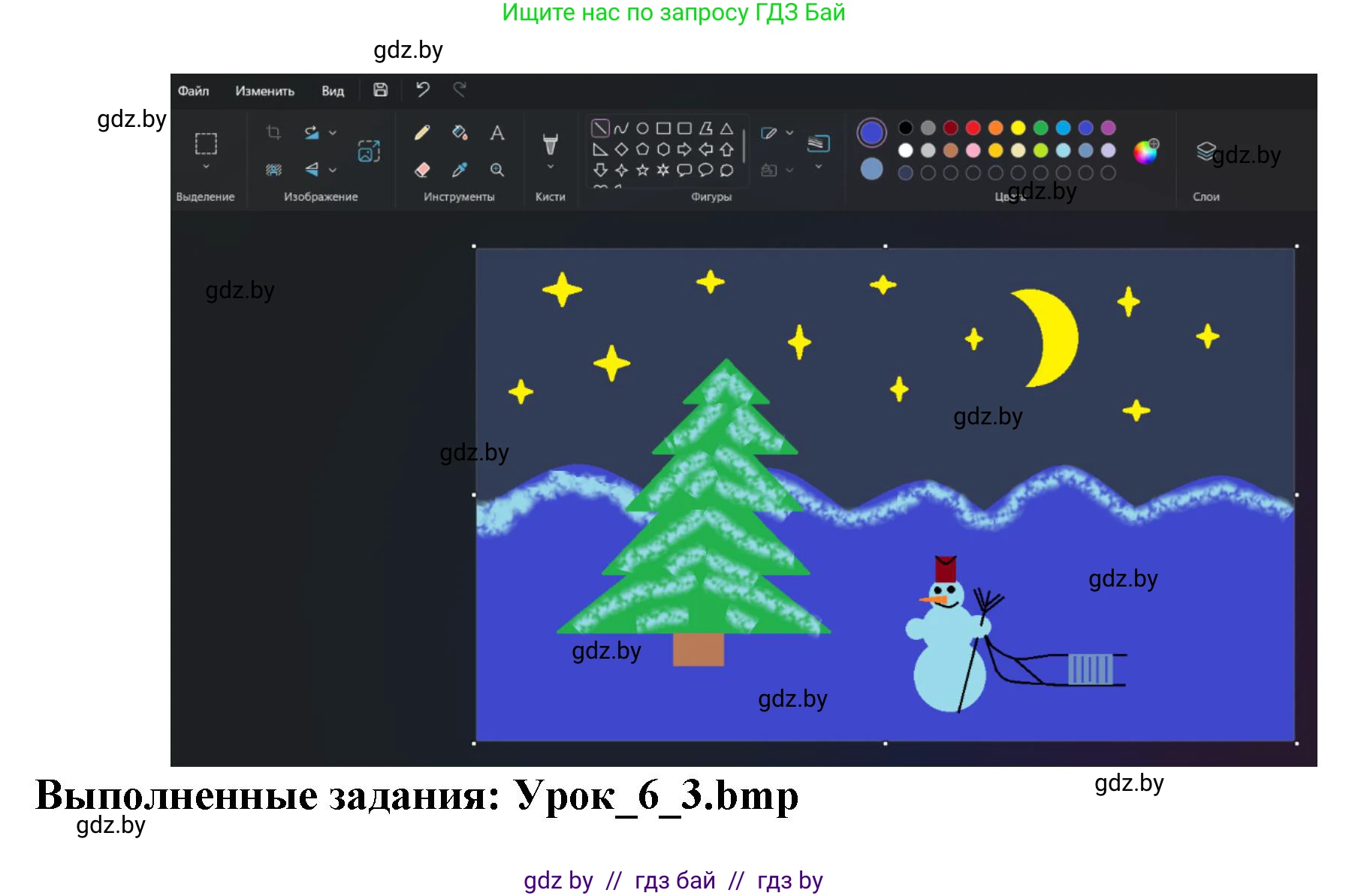
Task: Open the Вид menu
Action: [333, 91]
